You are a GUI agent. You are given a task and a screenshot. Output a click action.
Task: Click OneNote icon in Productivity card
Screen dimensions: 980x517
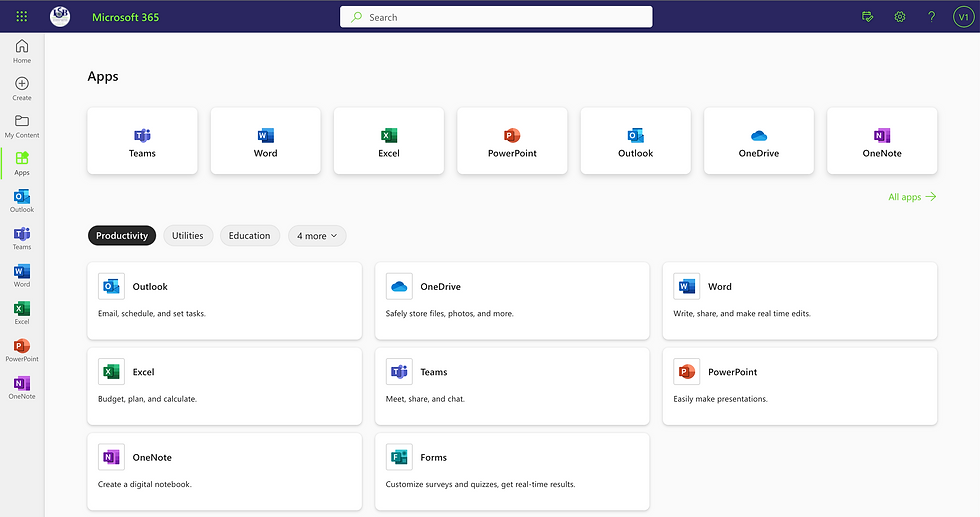(111, 457)
